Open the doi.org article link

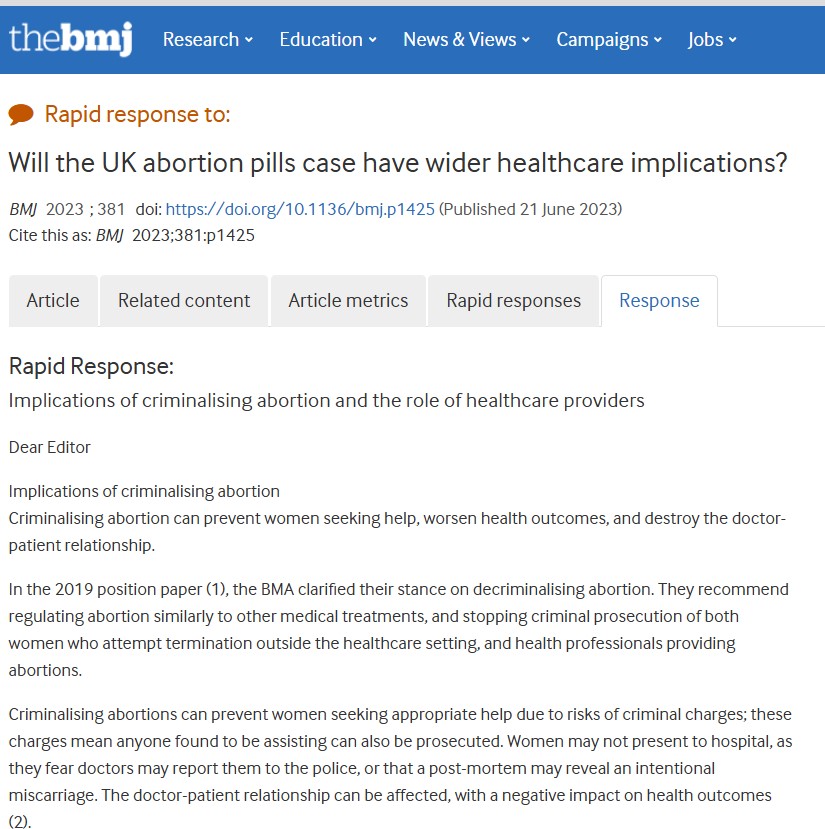pyautogui.click(x=300, y=209)
